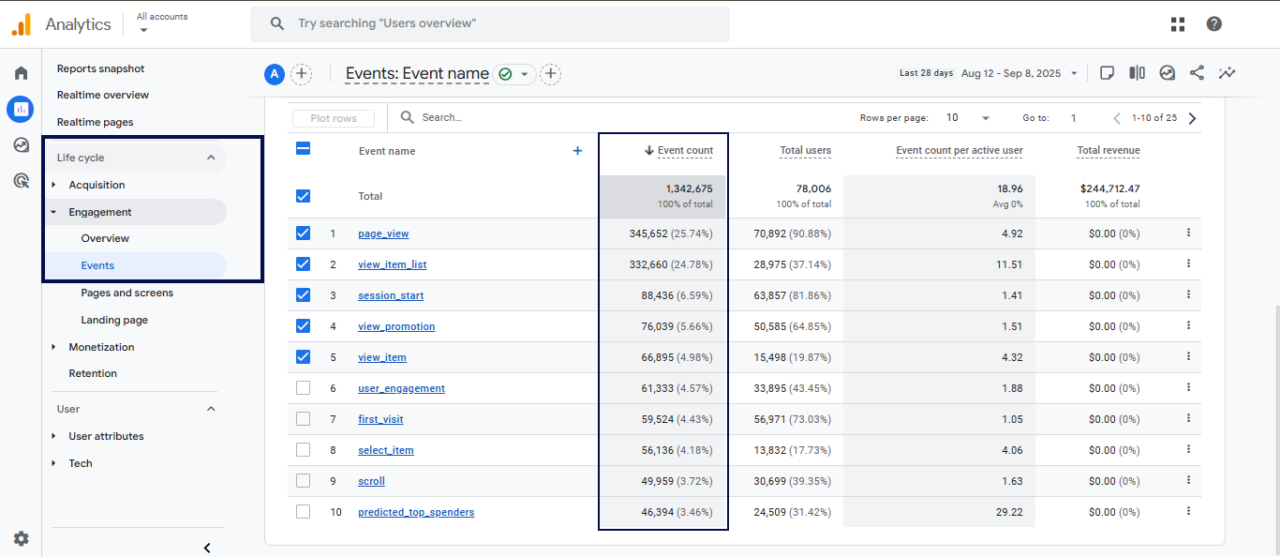Open more options for predicted_top_spenders row
The width and height of the screenshot is (1280, 557).
click(1188, 512)
